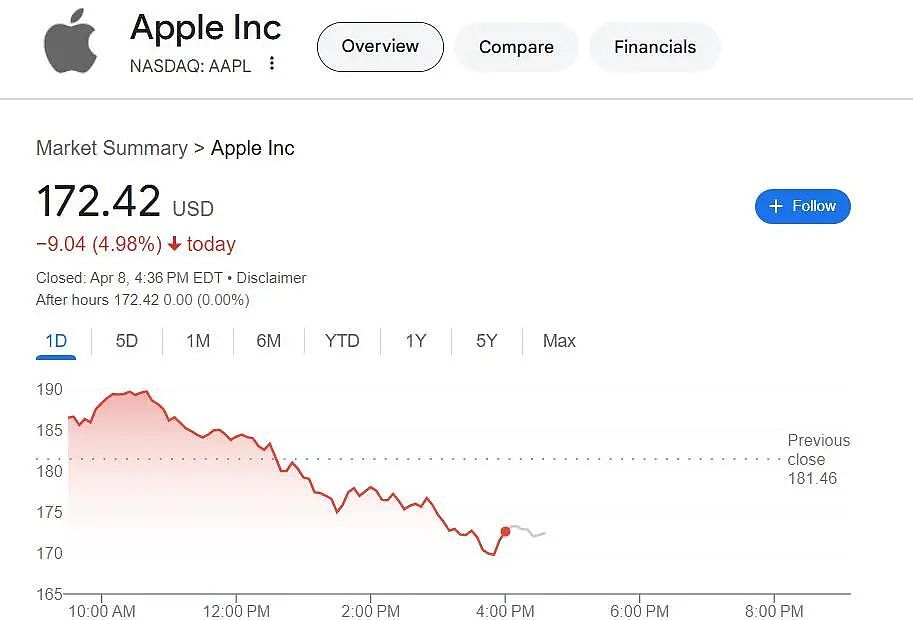Select the Overview tab

(380, 47)
